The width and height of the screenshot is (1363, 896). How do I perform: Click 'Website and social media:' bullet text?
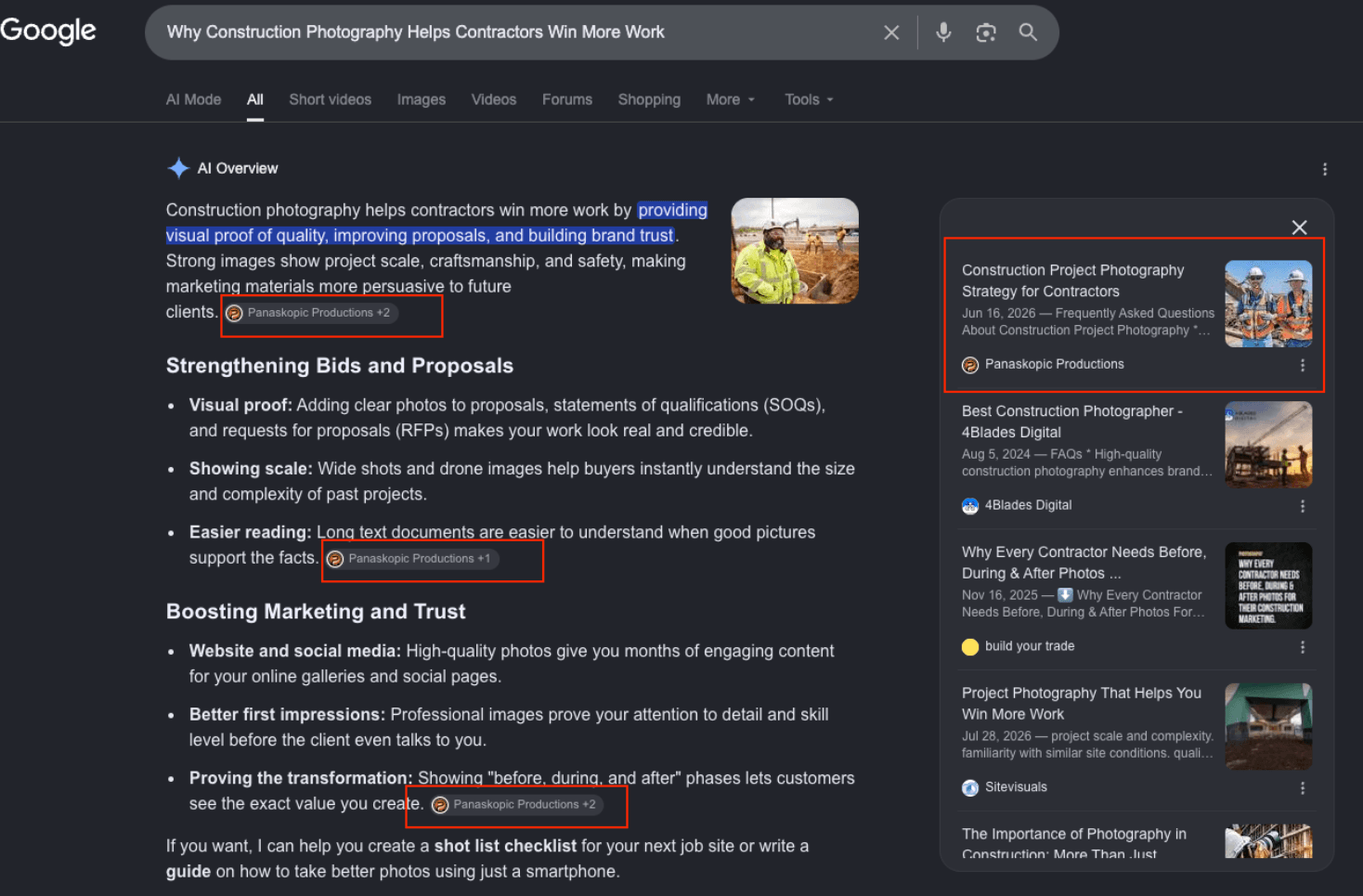pyautogui.click(x=295, y=651)
